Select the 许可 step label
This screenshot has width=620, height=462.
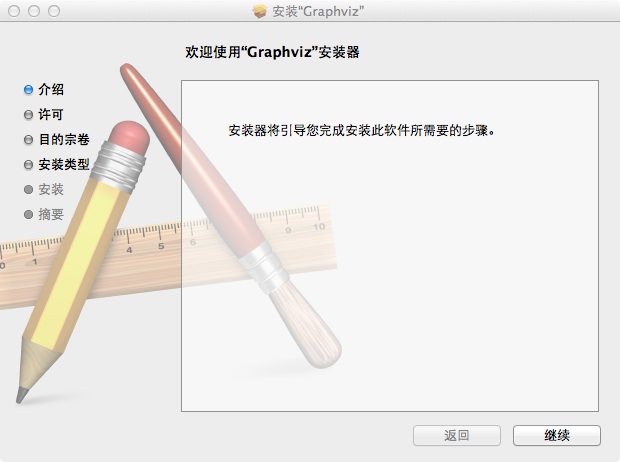tap(51, 114)
